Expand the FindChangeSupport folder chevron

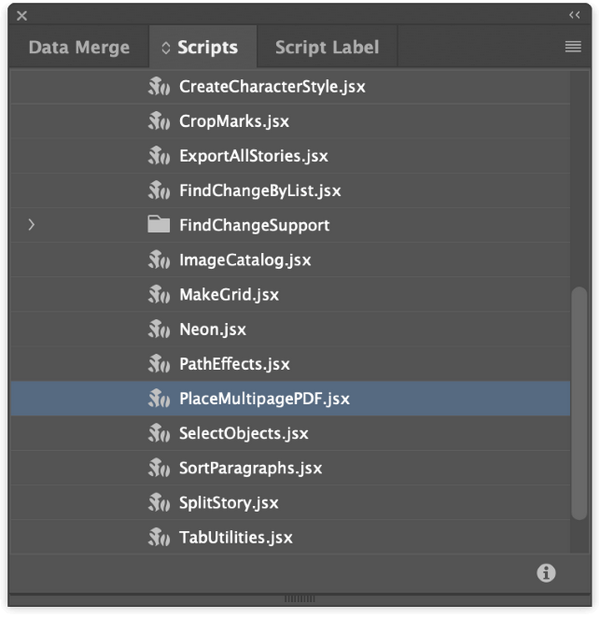click(32, 225)
